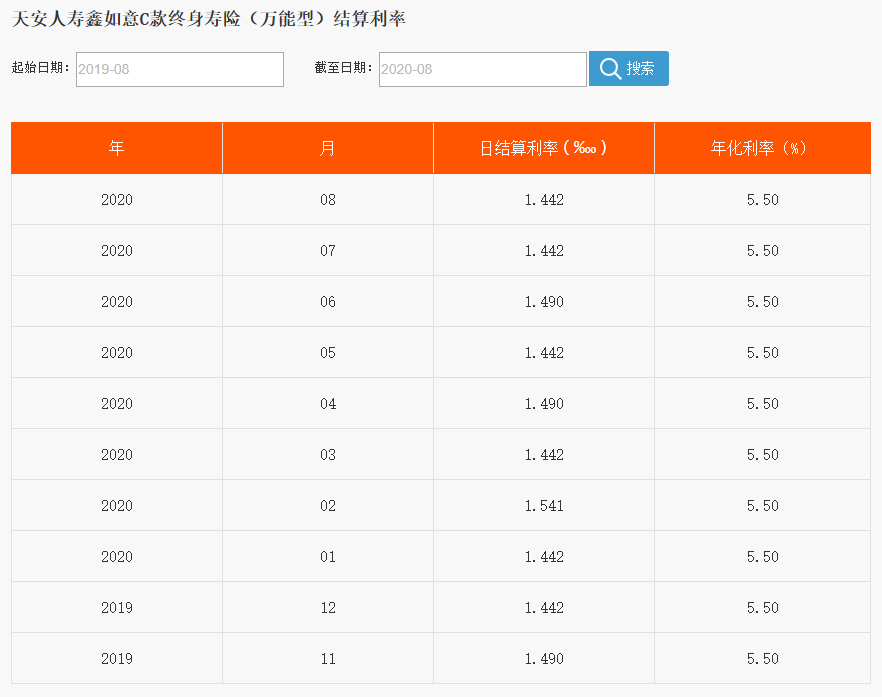Select daily rate 1.442 in month 05 row
This screenshot has height=697, width=882.
[544, 353]
